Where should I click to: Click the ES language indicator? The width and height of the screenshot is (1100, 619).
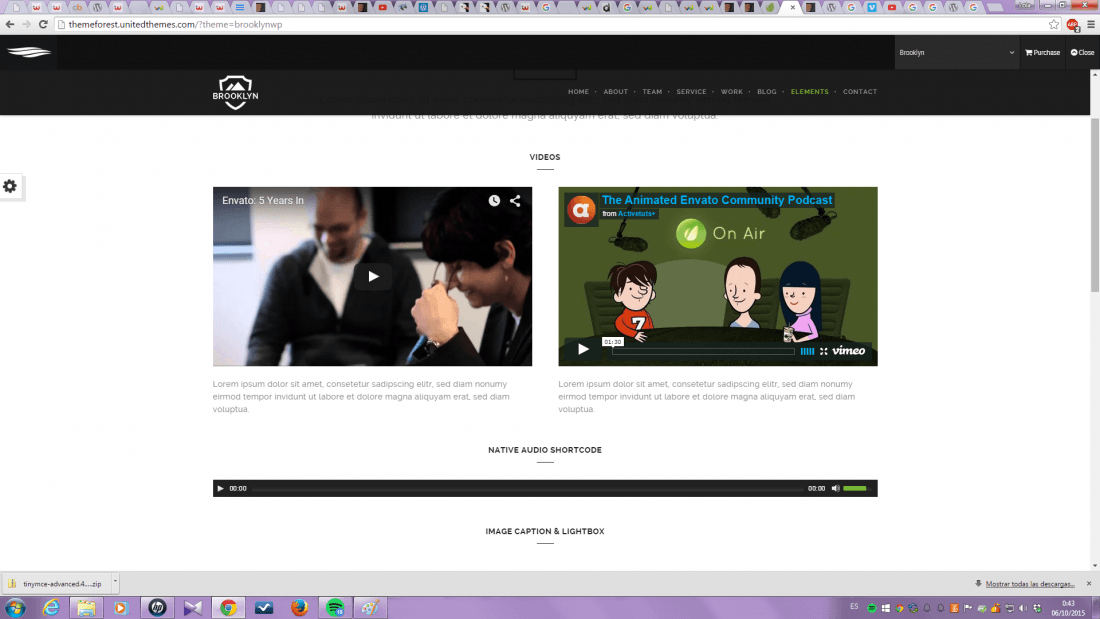(854, 606)
